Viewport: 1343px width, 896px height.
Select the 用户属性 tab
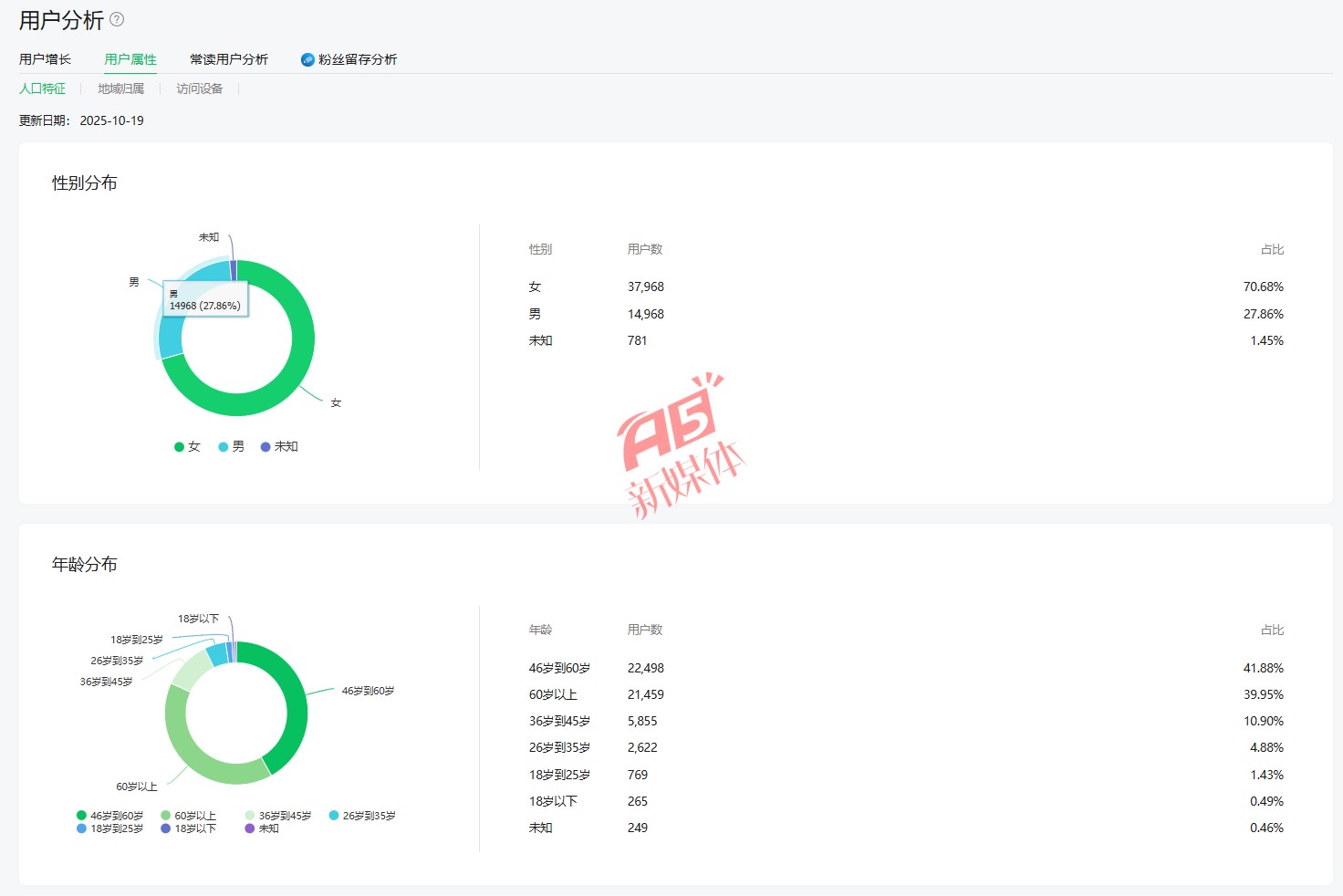click(130, 59)
